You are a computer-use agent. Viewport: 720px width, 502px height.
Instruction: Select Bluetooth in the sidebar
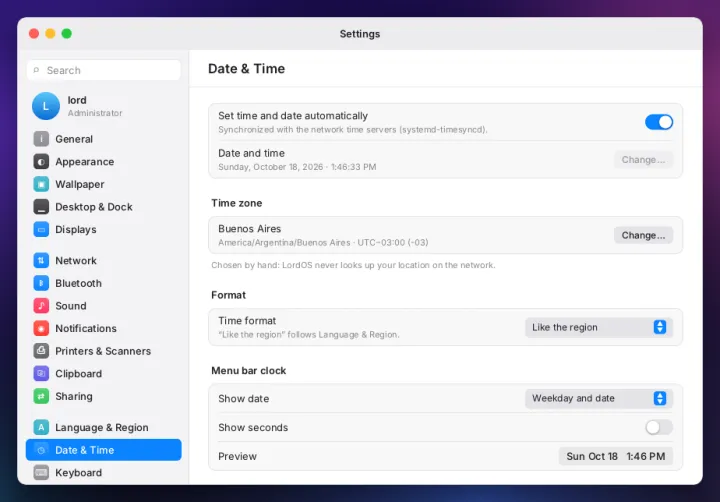pos(103,283)
